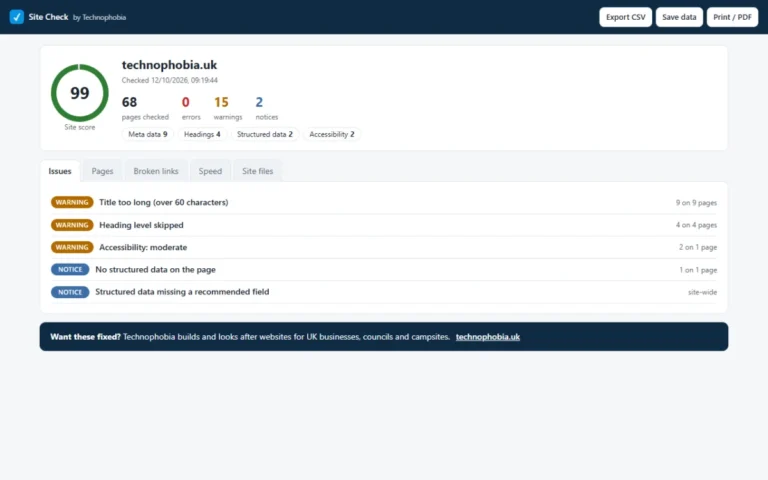Click the WARNING badge beside 'Heading level skipped'
The image size is (768, 480).
(72, 225)
